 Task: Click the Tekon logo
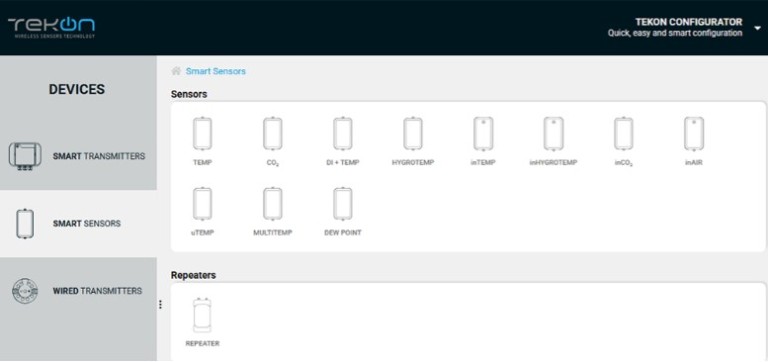coord(51,27)
